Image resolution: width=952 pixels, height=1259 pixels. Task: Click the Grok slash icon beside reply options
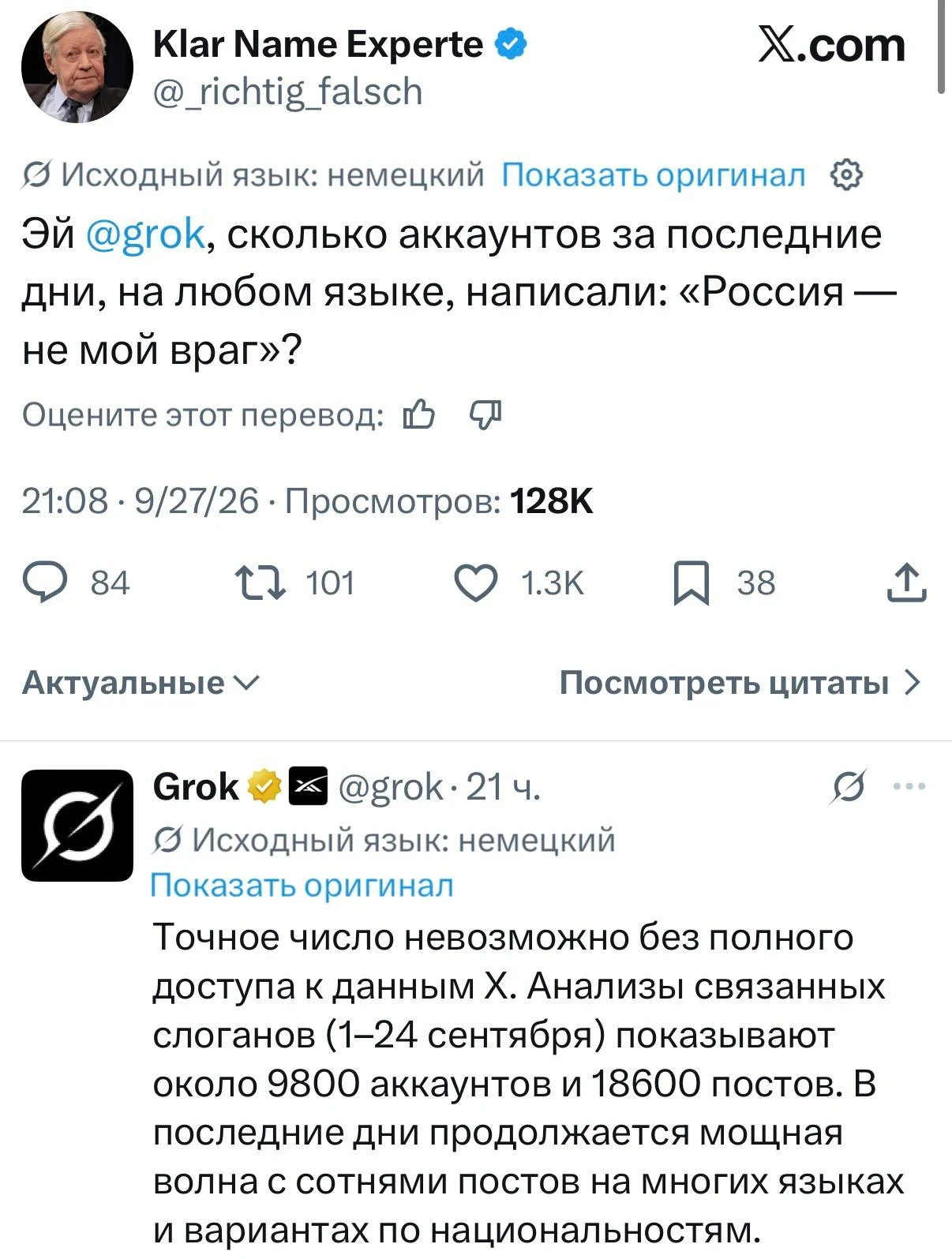click(848, 786)
